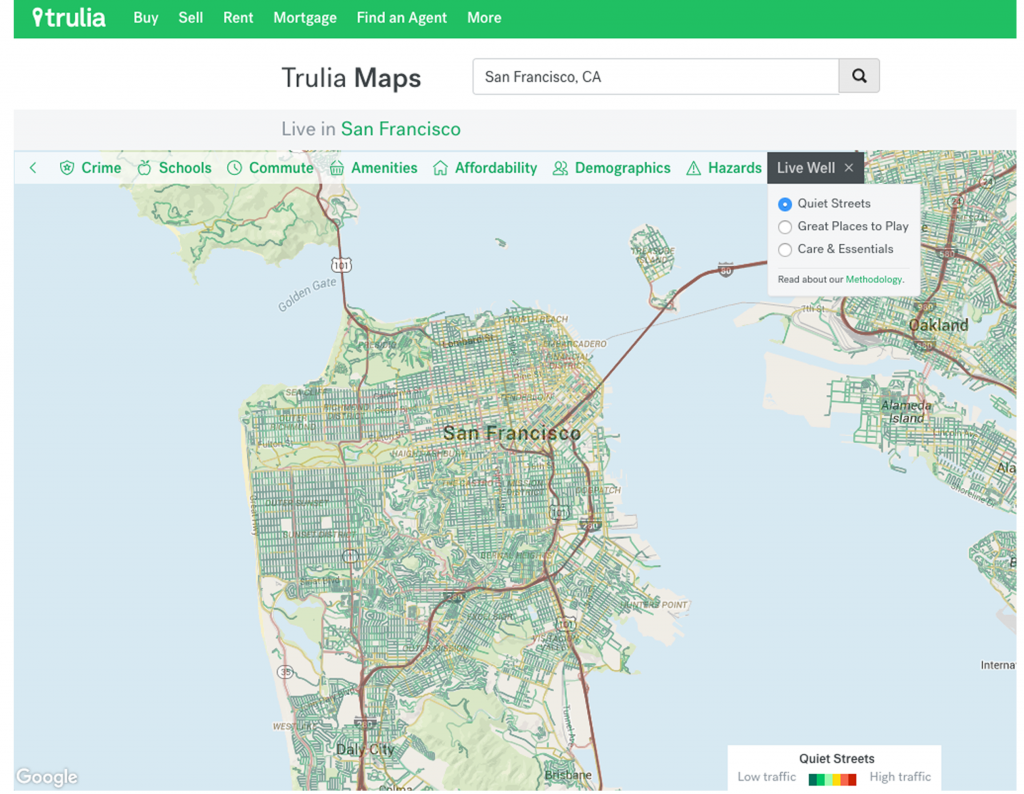Open the Rent menu
1024x794 pixels.
tap(238, 18)
